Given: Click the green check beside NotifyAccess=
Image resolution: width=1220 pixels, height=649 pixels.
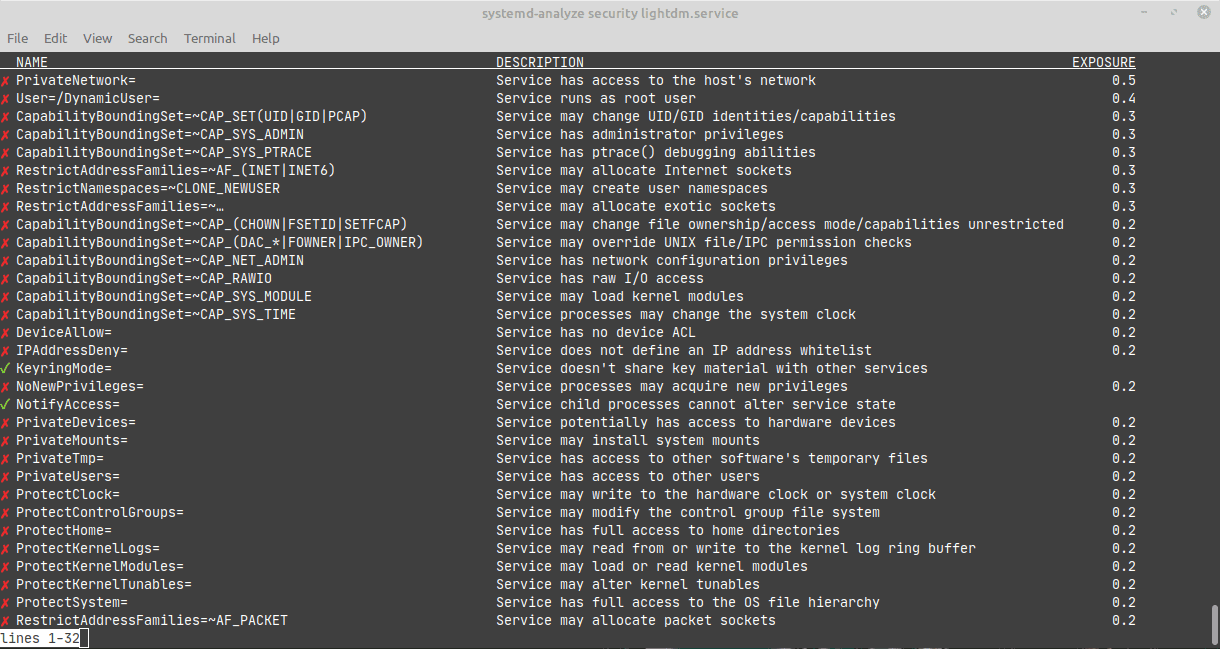Looking at the screenshot, I should [x=6, y=404].
